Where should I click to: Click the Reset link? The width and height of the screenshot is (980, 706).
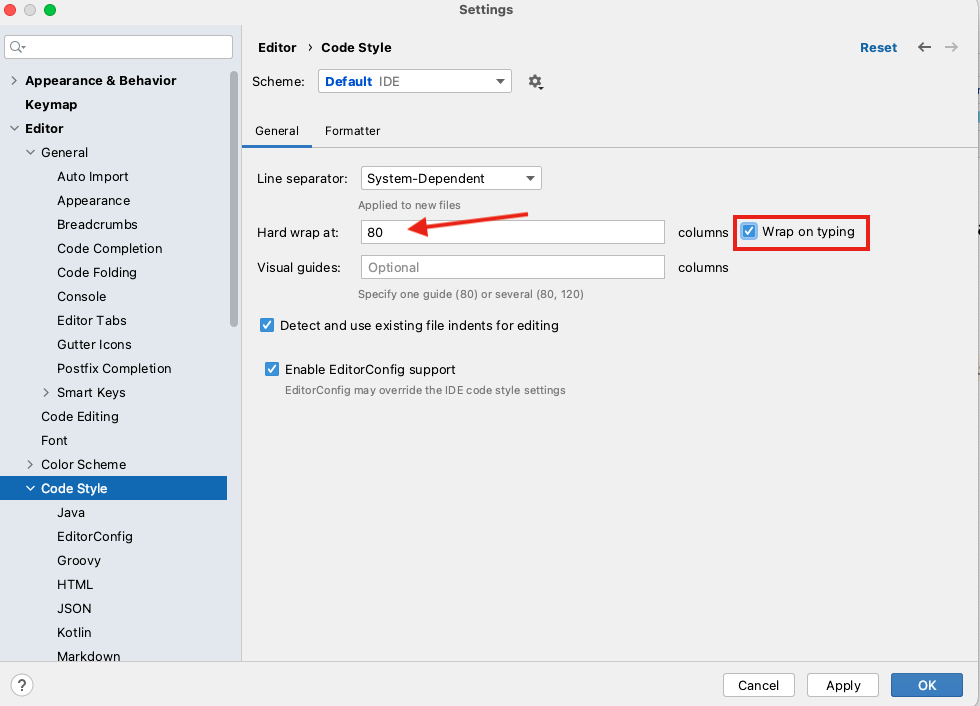pyautogui.click(x=878, y=47)
